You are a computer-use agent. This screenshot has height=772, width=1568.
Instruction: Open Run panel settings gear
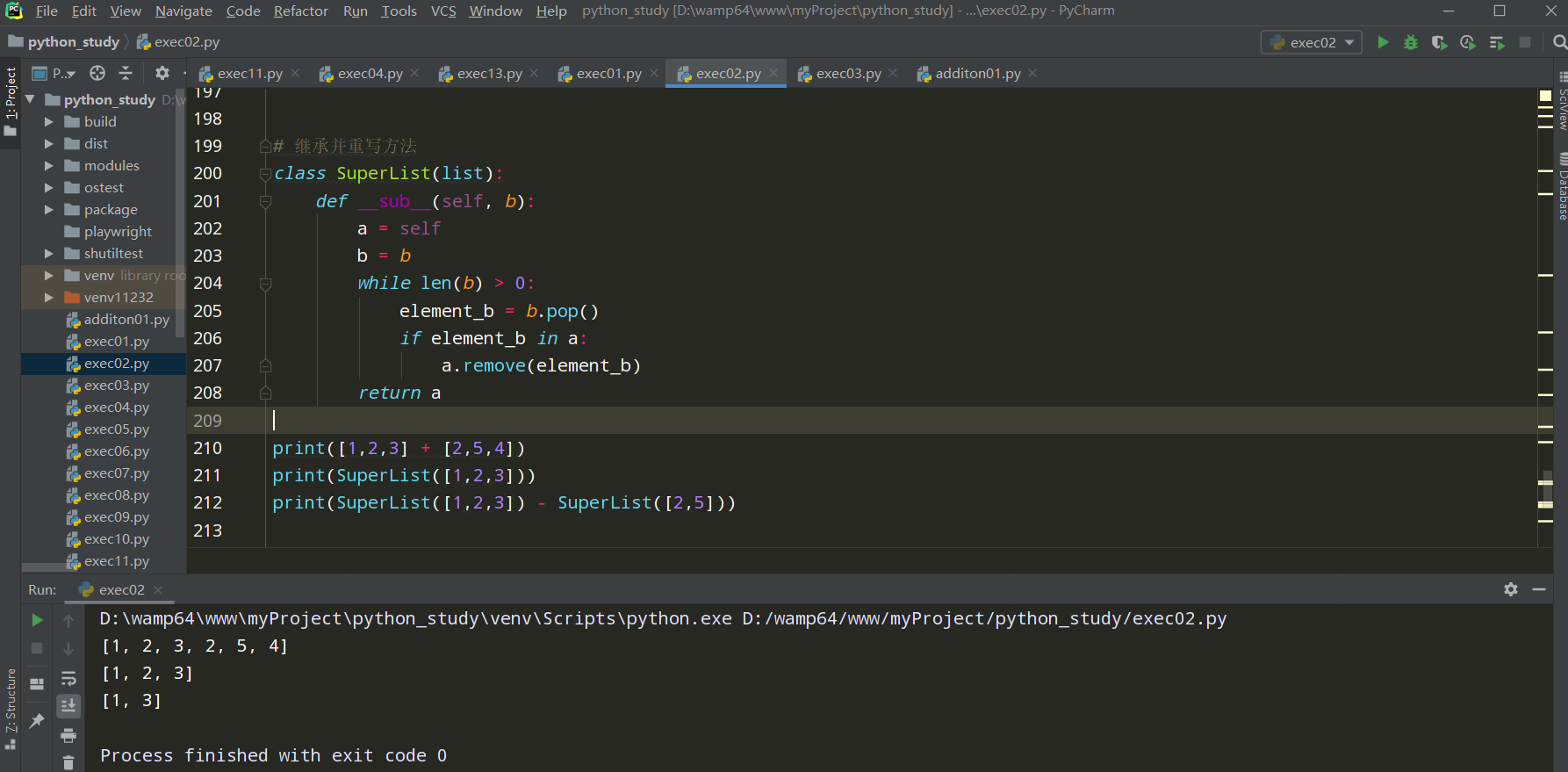(x=1510, y=589)
